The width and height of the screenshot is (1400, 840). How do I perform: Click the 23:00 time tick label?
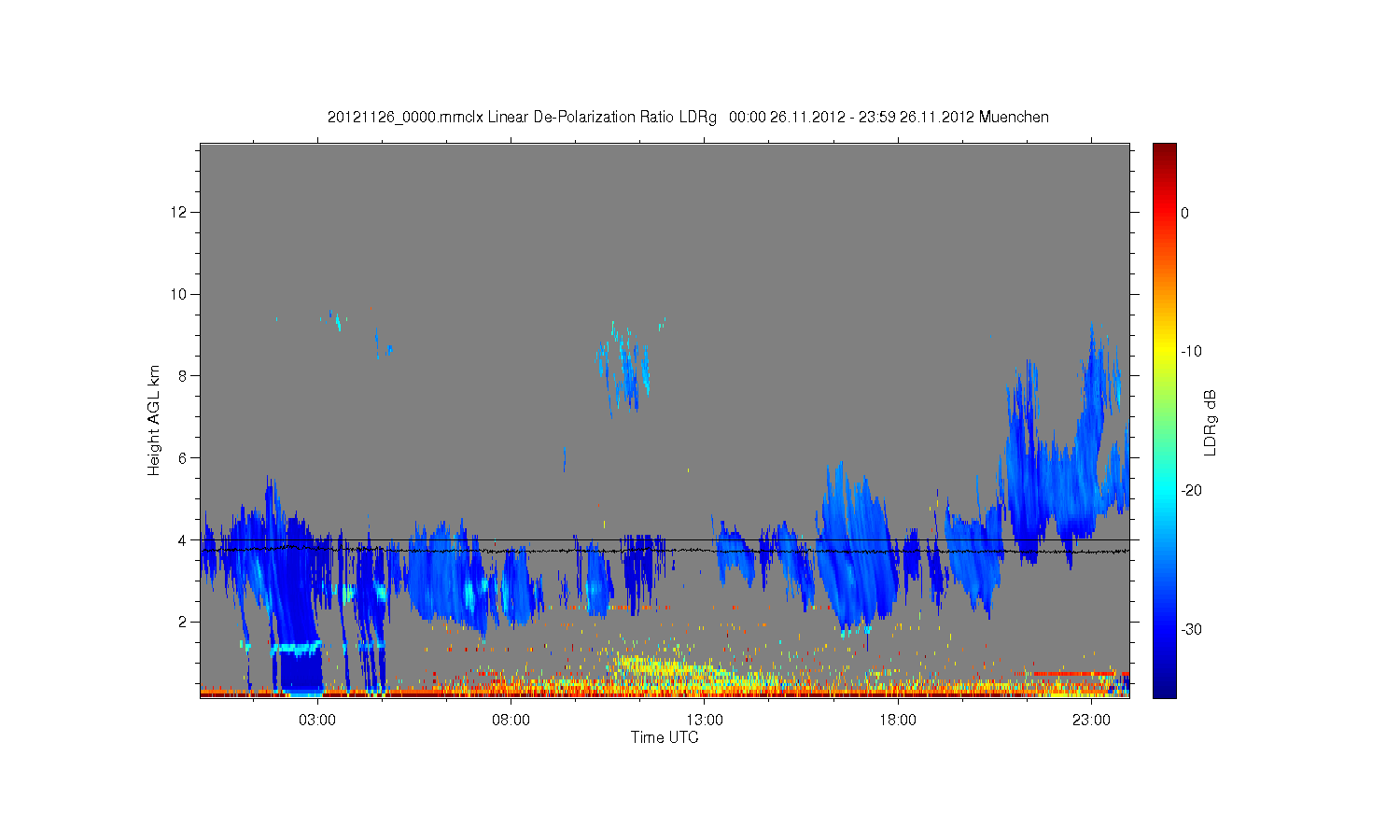point(1091,721)
